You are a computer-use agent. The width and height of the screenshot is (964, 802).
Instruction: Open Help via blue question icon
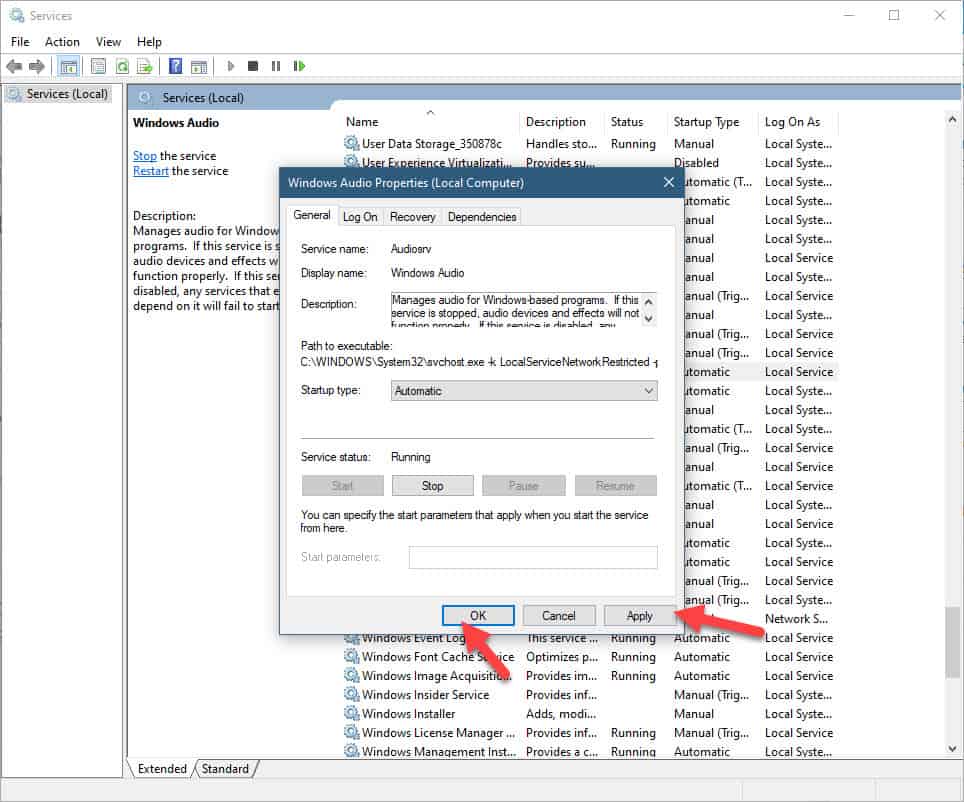click(x=175, y=66)
